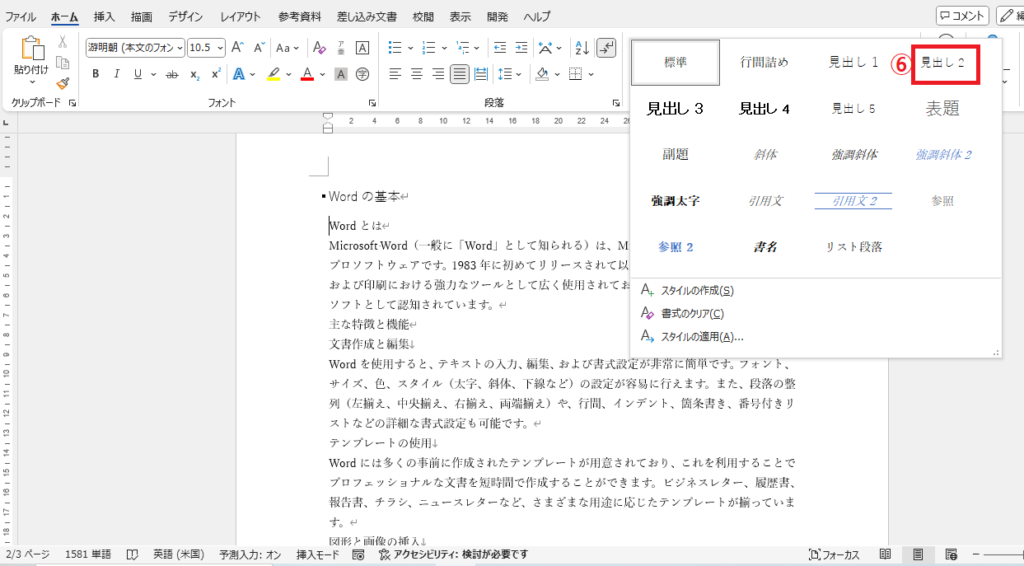
Task: Increase the paragraph indent
Action: coord(521,48)
